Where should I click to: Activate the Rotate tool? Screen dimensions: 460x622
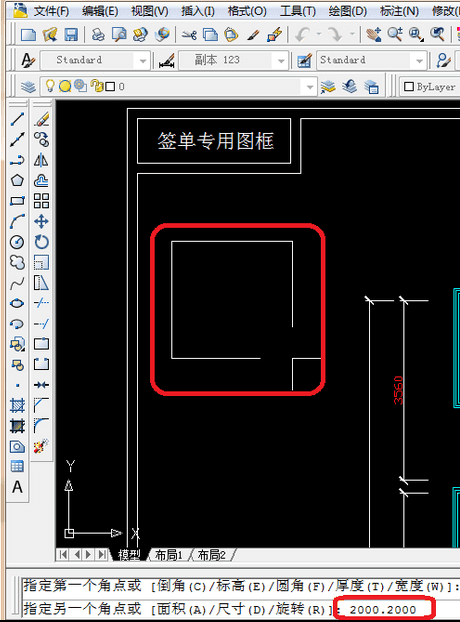tap(41, 242)
